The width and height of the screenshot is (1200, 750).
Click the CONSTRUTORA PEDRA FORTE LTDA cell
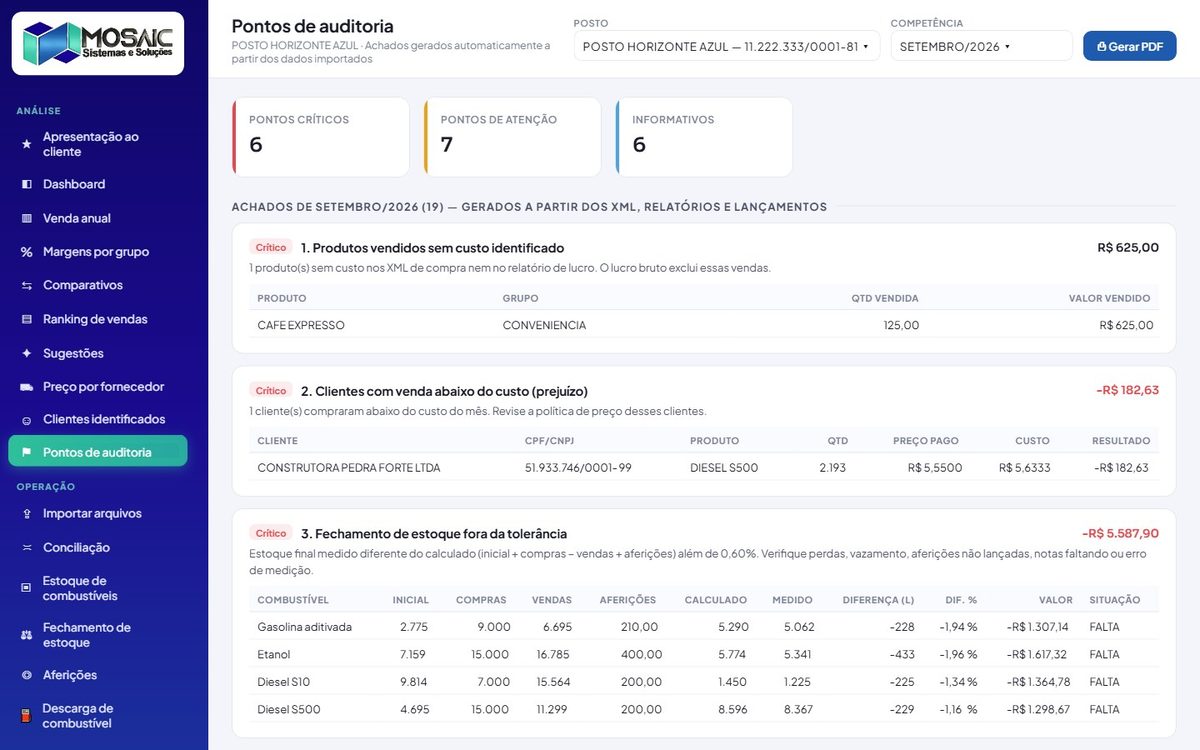point(349,468)
